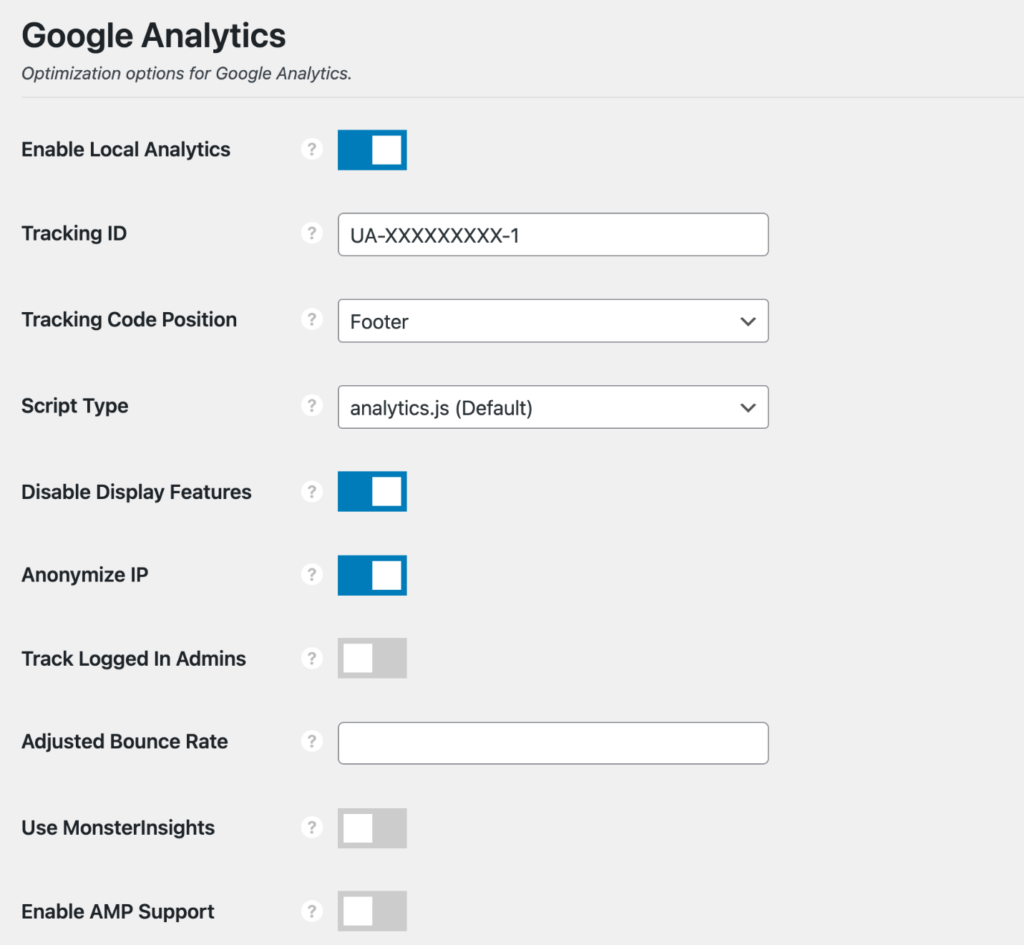Screen dimensions: 1024x945
Task: Click the 'Use MonsterInsights' label
Action: click(118, 827)
